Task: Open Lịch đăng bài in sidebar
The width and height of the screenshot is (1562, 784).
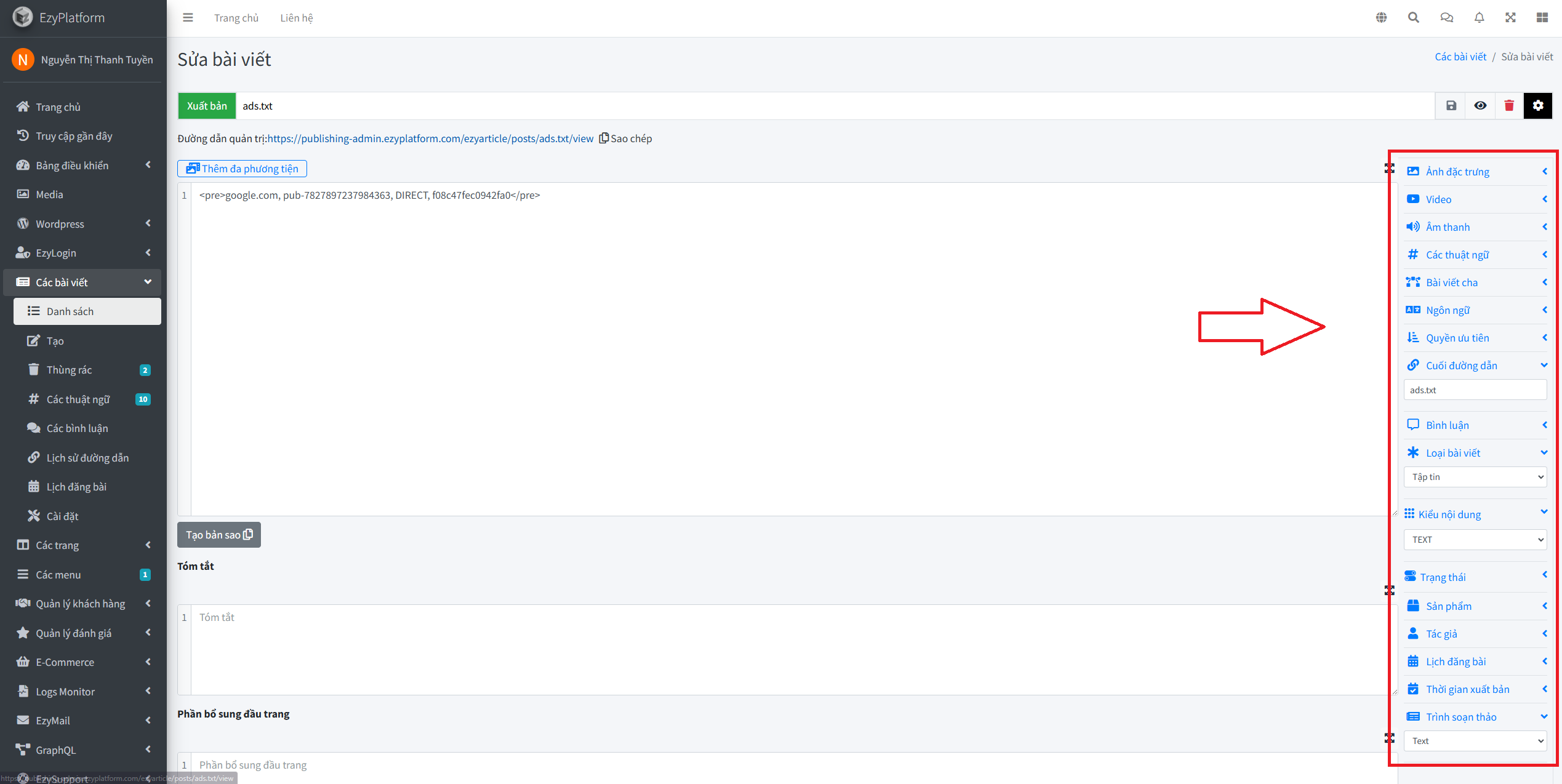Action: (87, 487)
